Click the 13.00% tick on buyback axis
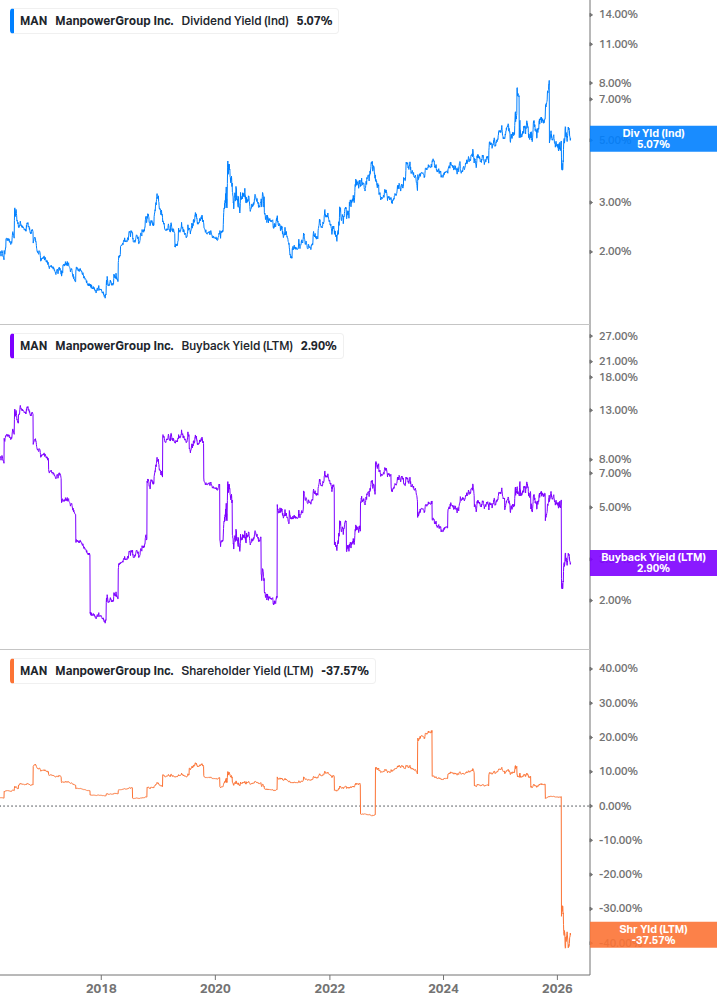 [x=618, y=410]
